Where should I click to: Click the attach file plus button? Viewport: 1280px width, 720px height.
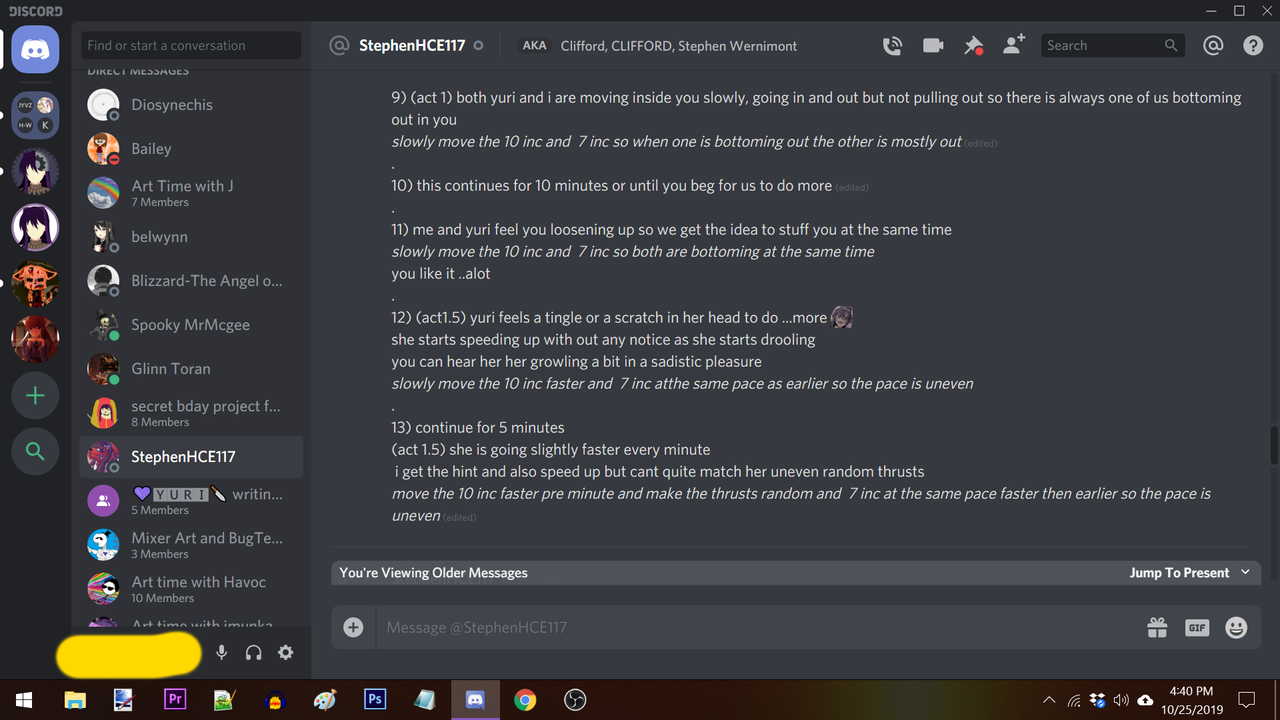coord(353,627)
